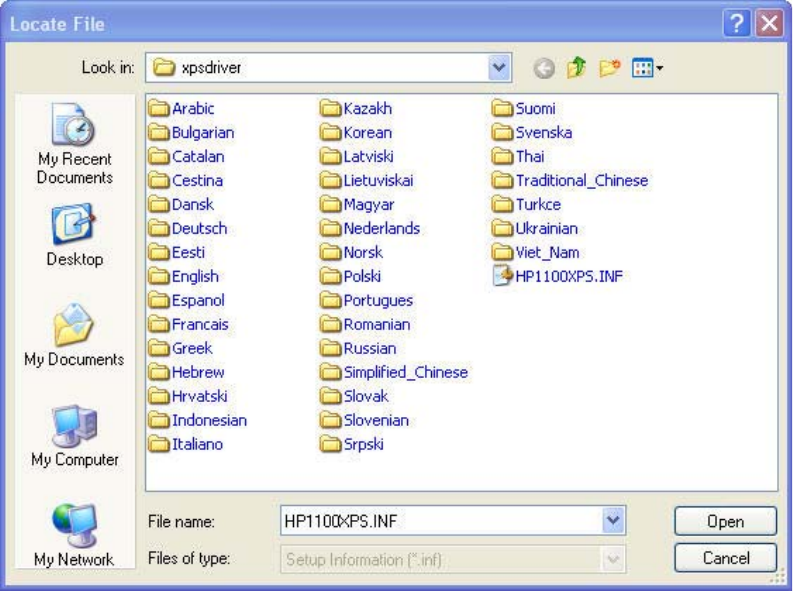Image resolution: width=793 pixels, height=591 pixels.
Task: Expand the Look in dropdown
Action: [499, 67]
